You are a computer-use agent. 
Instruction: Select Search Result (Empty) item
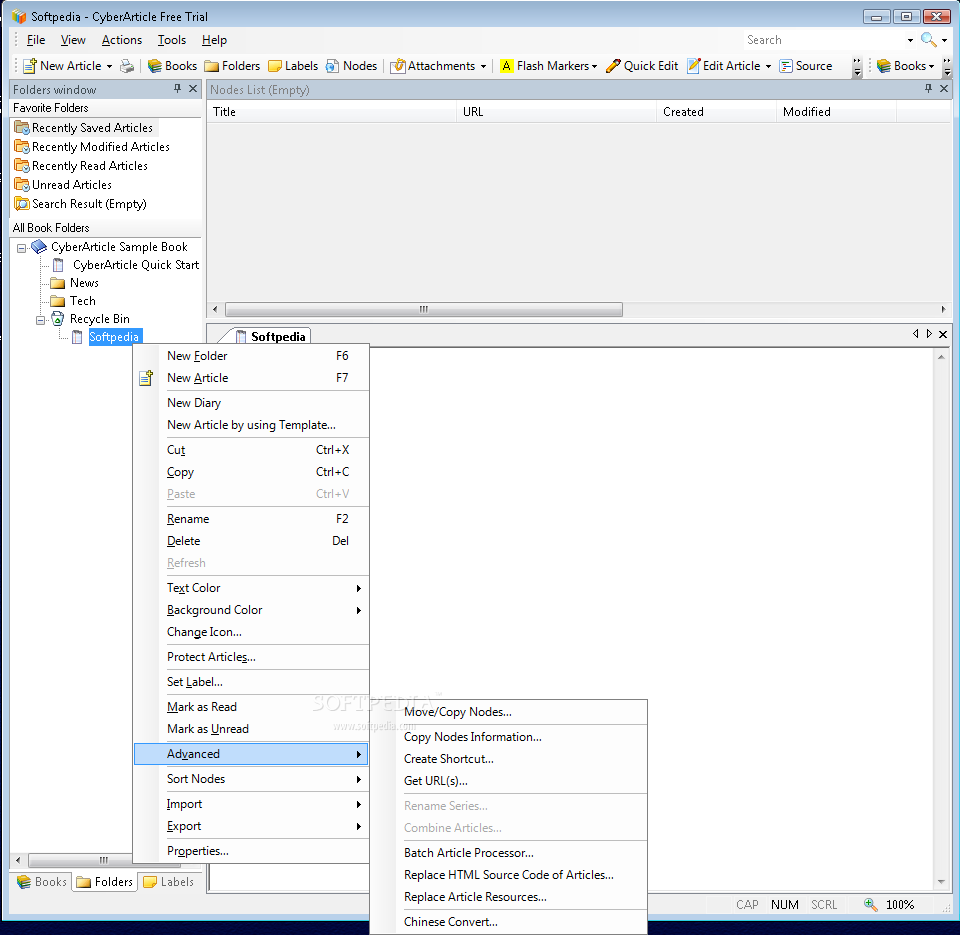pos(80,203)
